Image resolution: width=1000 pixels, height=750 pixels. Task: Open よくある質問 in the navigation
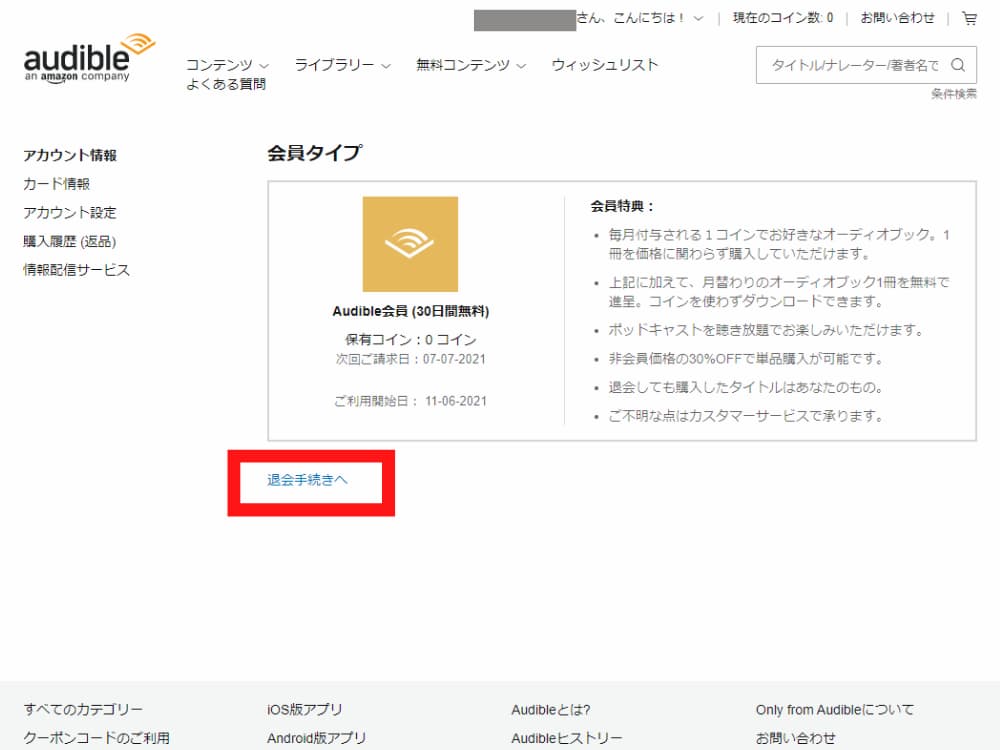(226, 85)
